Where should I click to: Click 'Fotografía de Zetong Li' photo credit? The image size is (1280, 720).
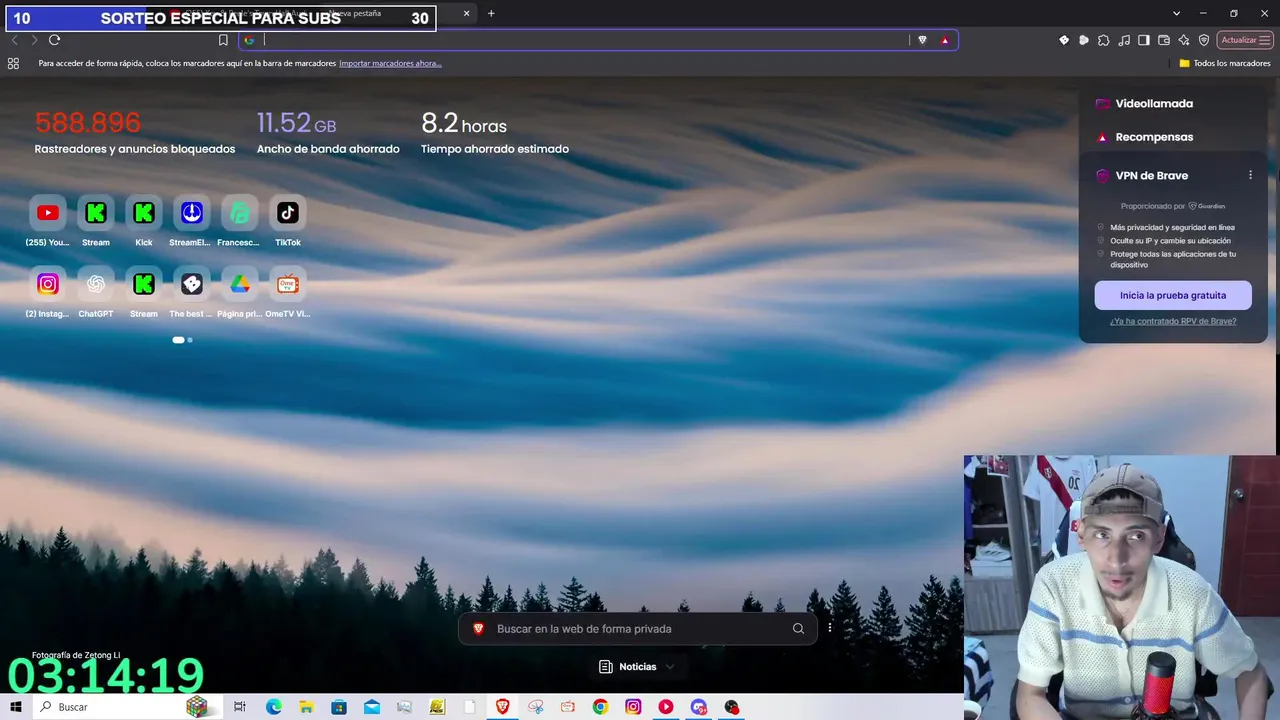[x=76, y=655]
